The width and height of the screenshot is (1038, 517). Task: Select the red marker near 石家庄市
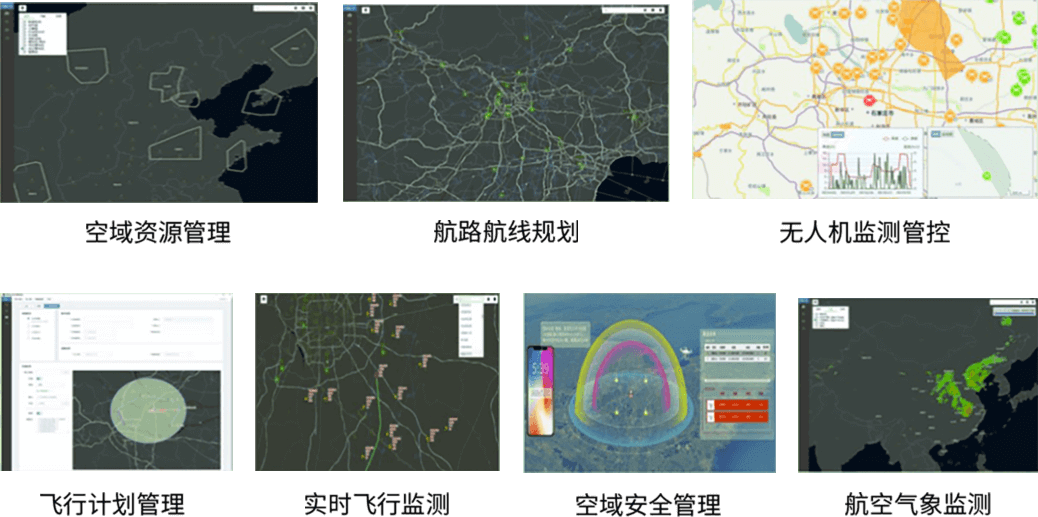tap(869, 100)
